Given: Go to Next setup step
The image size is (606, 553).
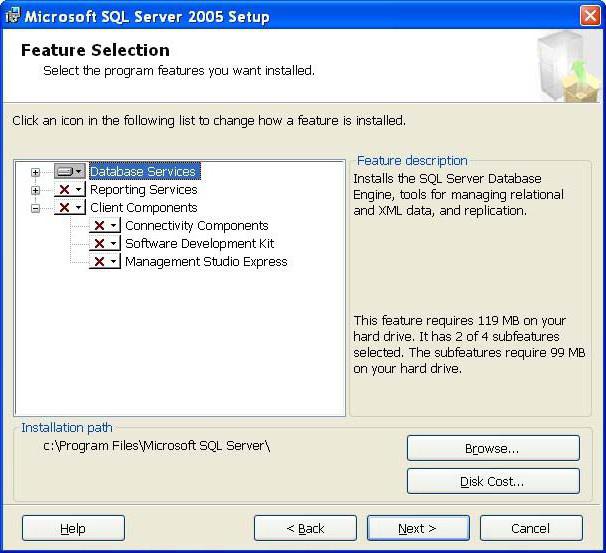Looking at the screenshot, I should 417,528.
